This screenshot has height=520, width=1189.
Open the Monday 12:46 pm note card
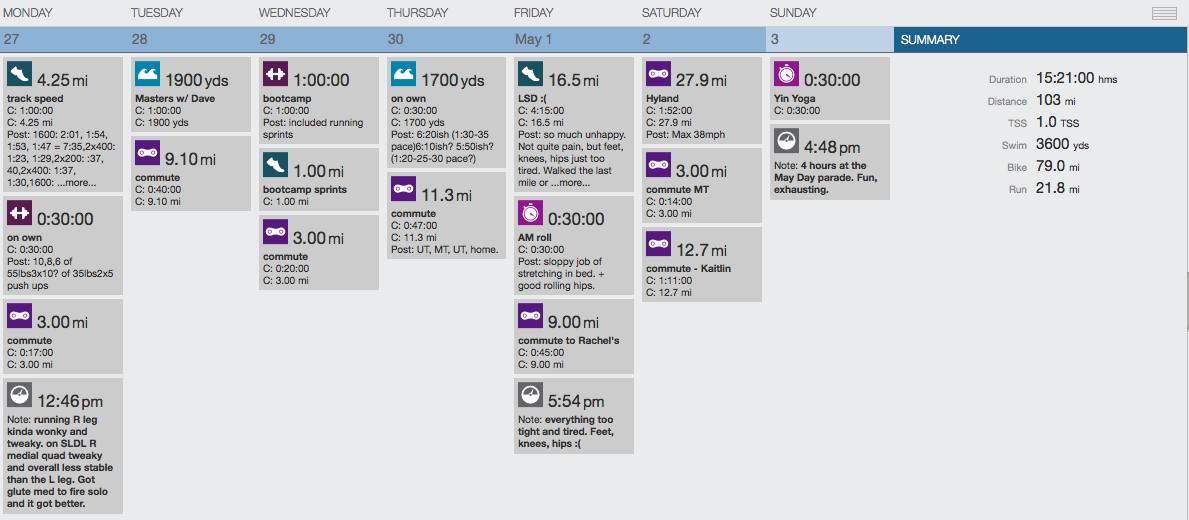[63, 445]
